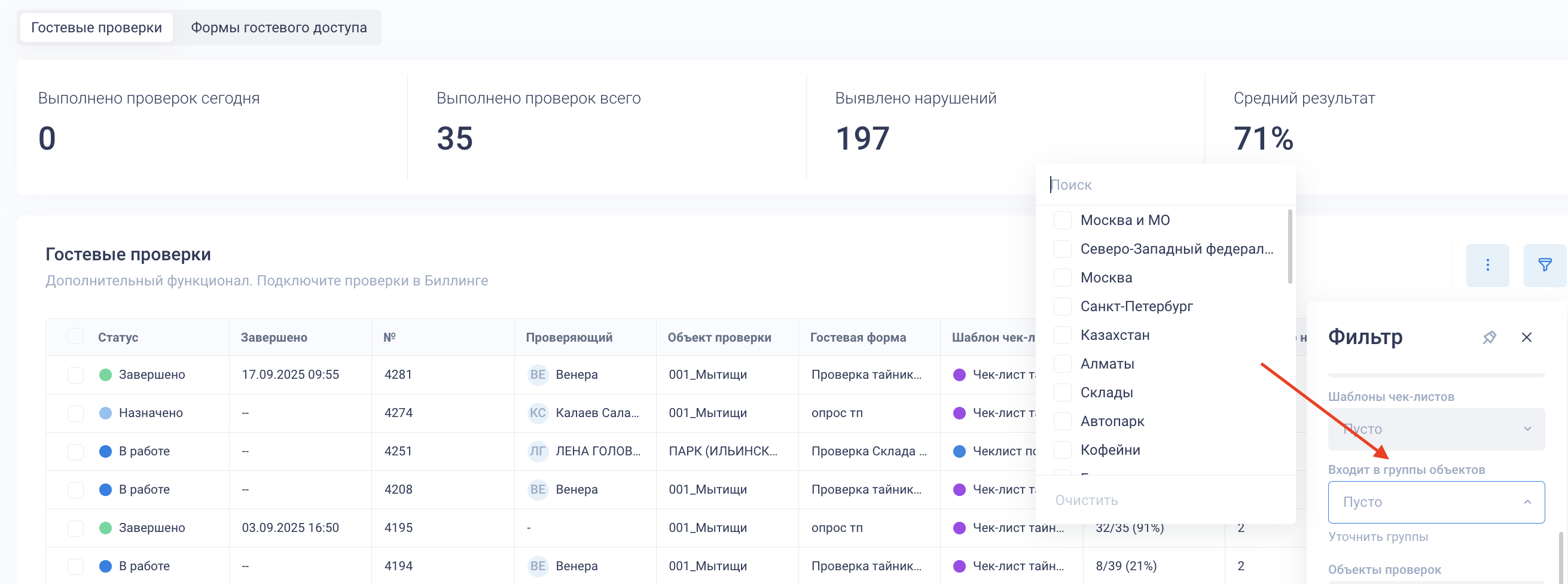The height and width of the screenshot is (584, 1568).
Task: Check the Москва и МО group checkbox
Action: 1062,220
